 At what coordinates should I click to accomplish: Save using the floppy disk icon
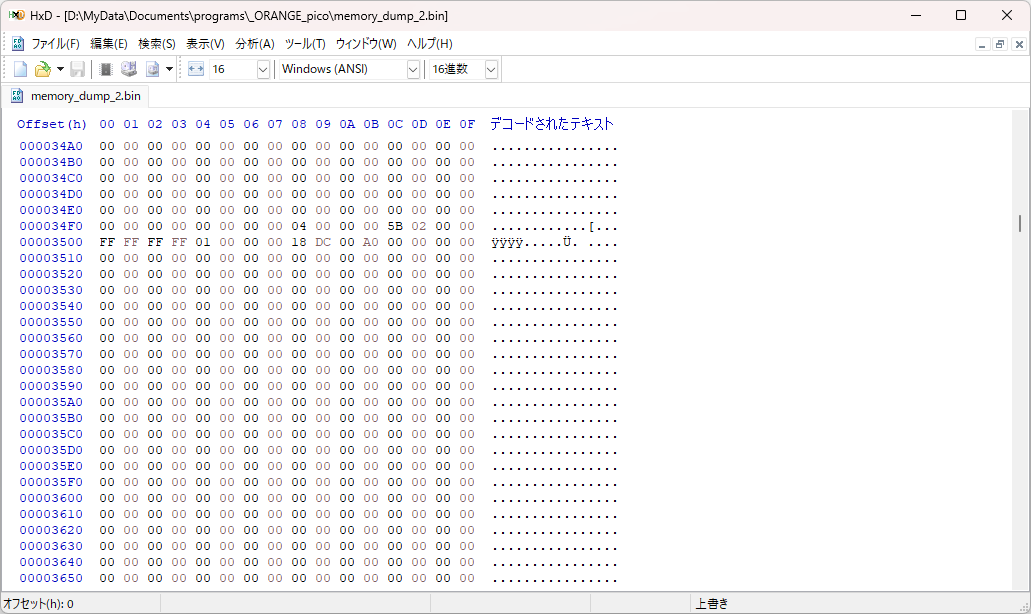pyautogui.click(x=78, y=69)
